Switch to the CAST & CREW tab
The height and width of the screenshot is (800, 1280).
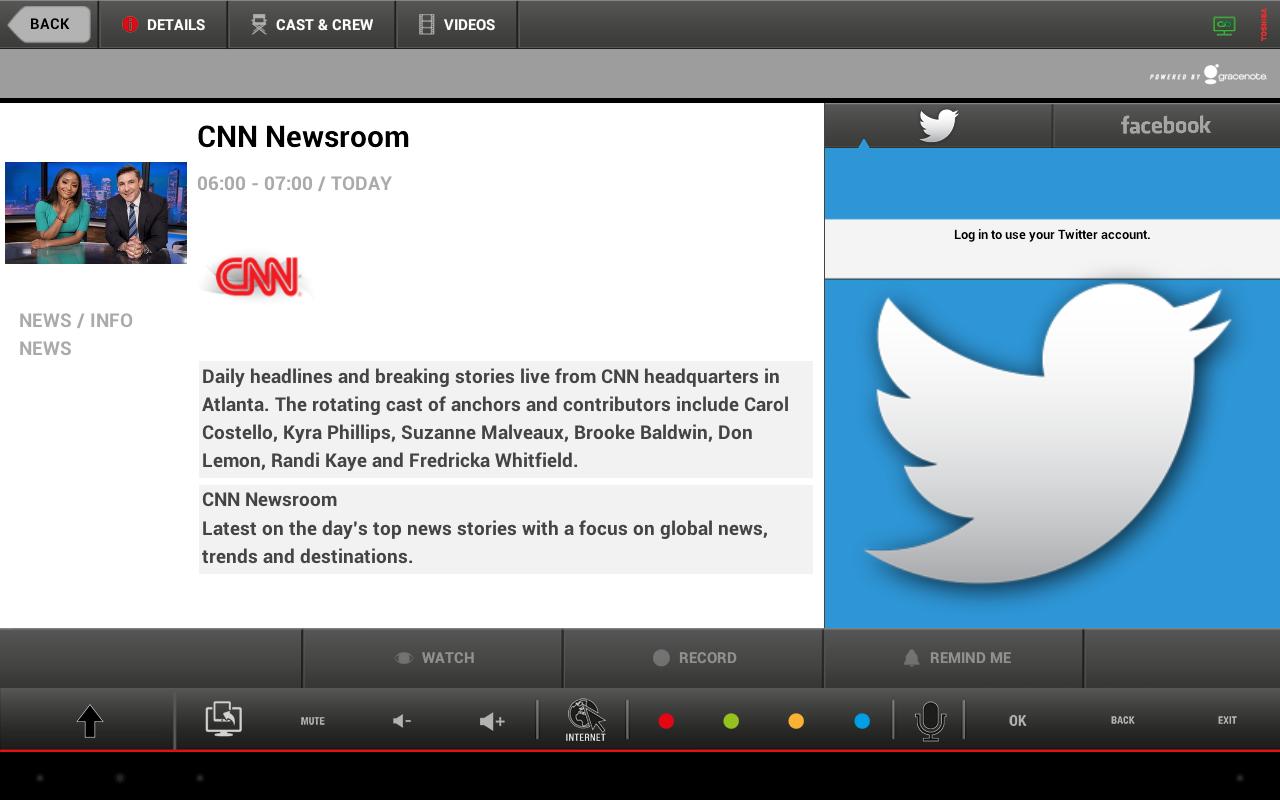[312, 24]
